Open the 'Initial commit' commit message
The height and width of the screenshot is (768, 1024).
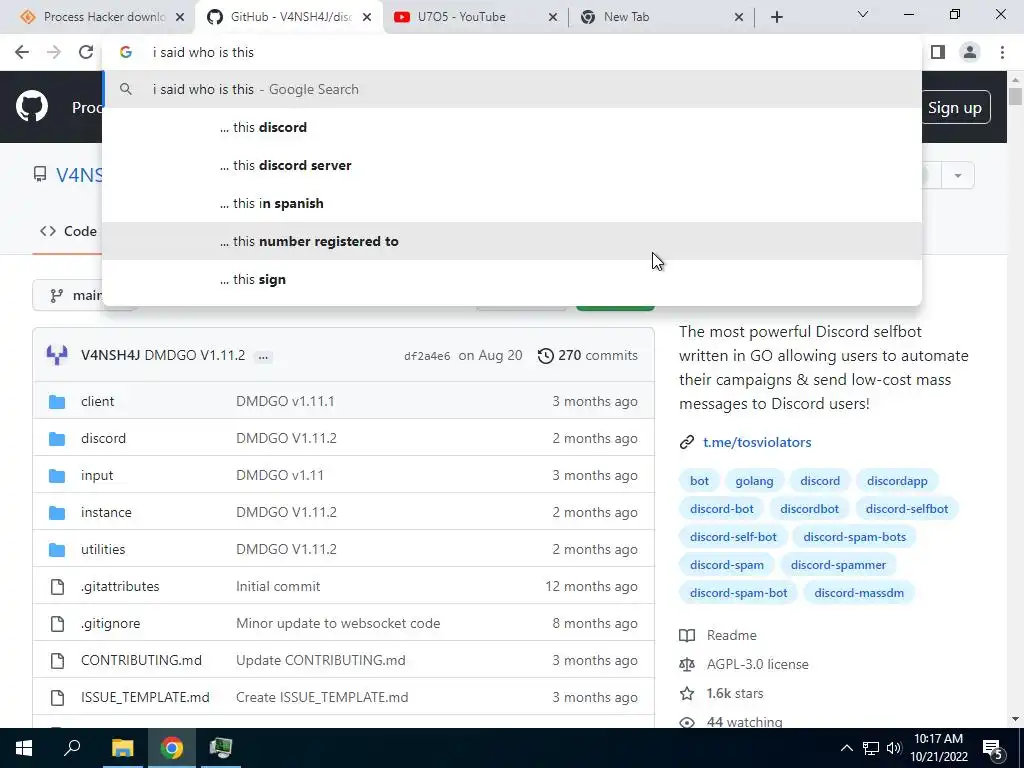(x=278, y=586)
